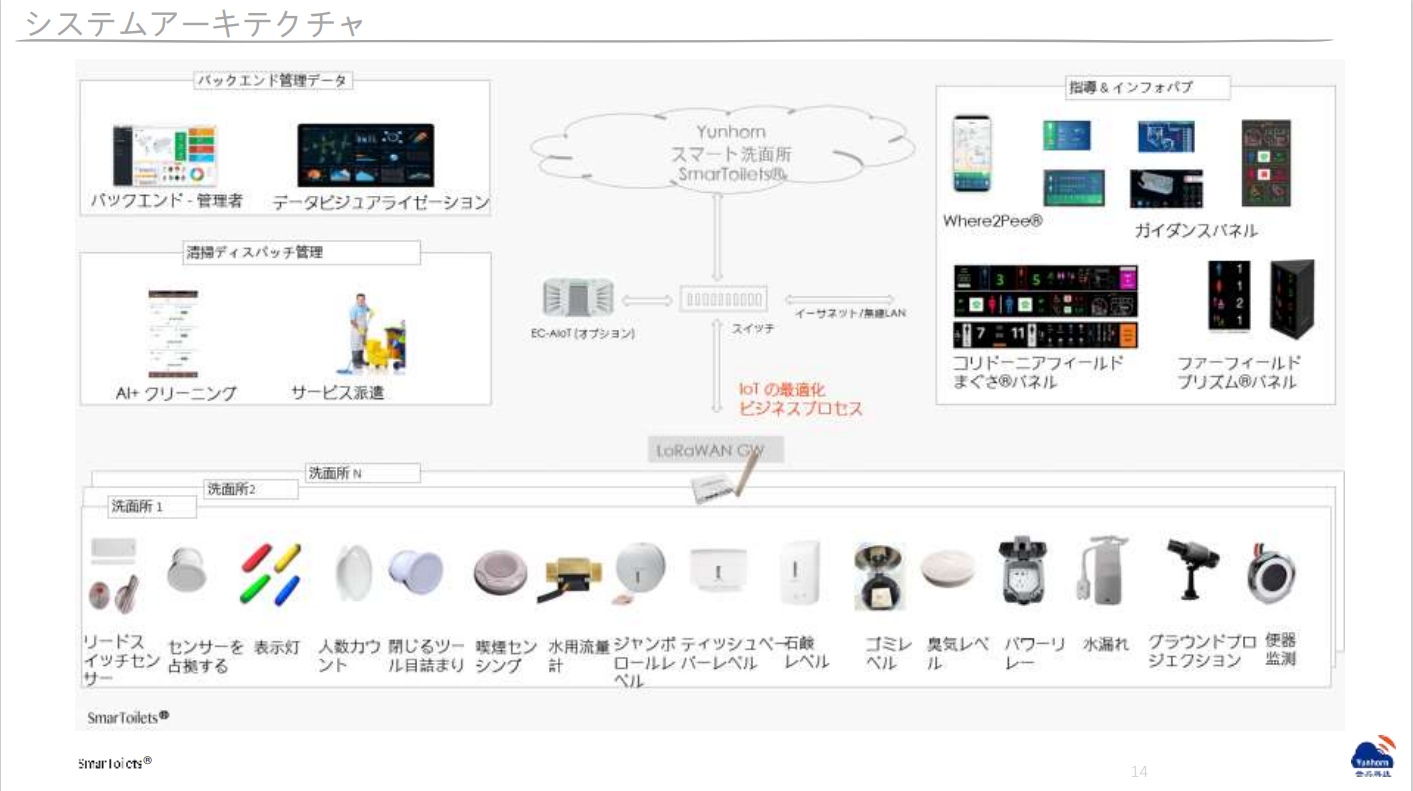Open the backend admin dashboard thumbnail
1413x791 pixels.
pos(164,155)
